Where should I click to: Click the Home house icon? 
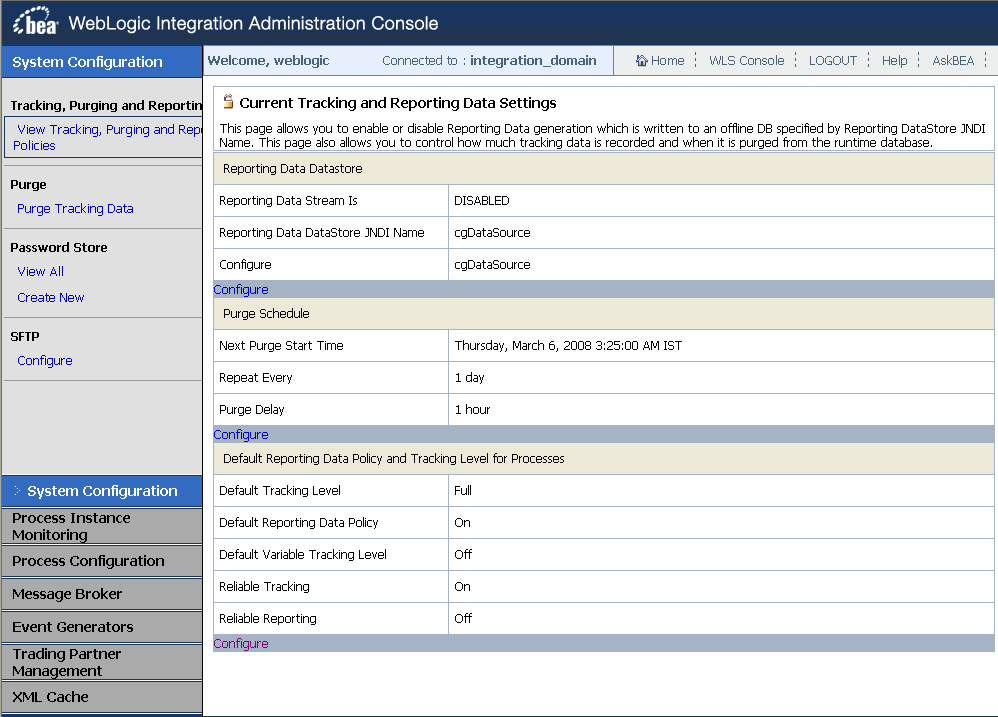point(642,60)
